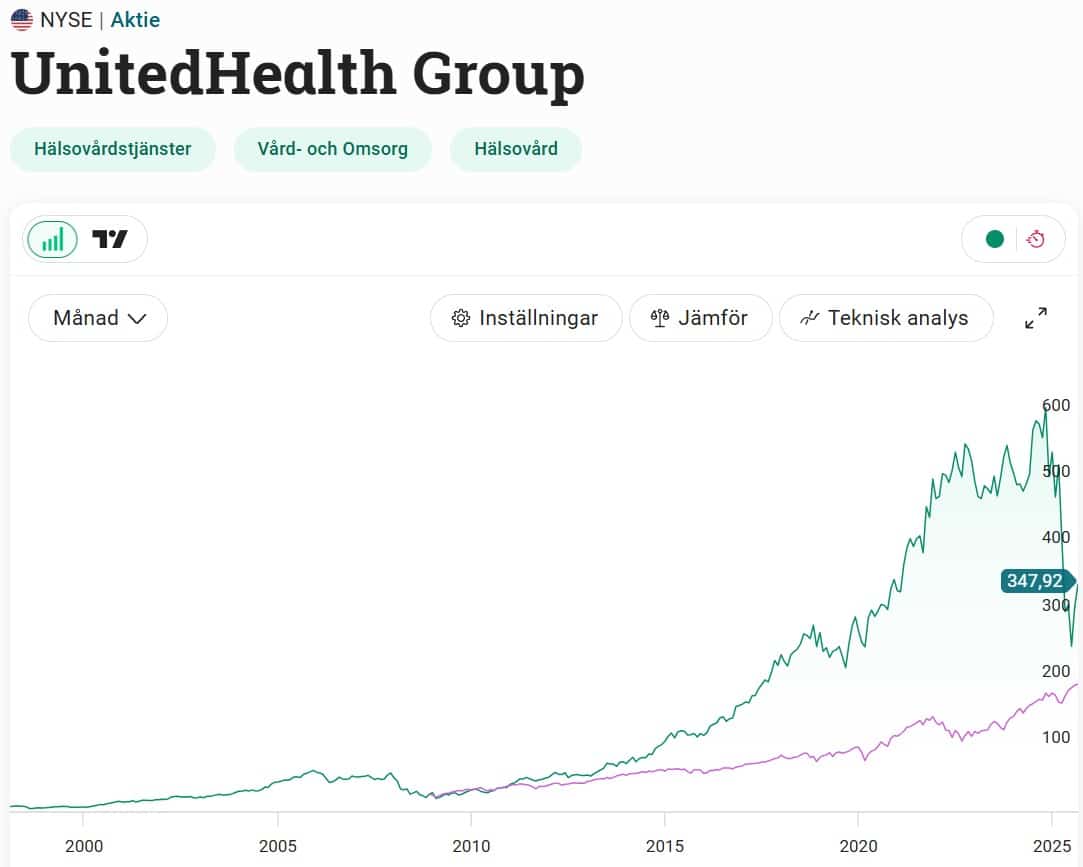
Task: Click the 347,92 current price label
Action: coord(1035,581)
